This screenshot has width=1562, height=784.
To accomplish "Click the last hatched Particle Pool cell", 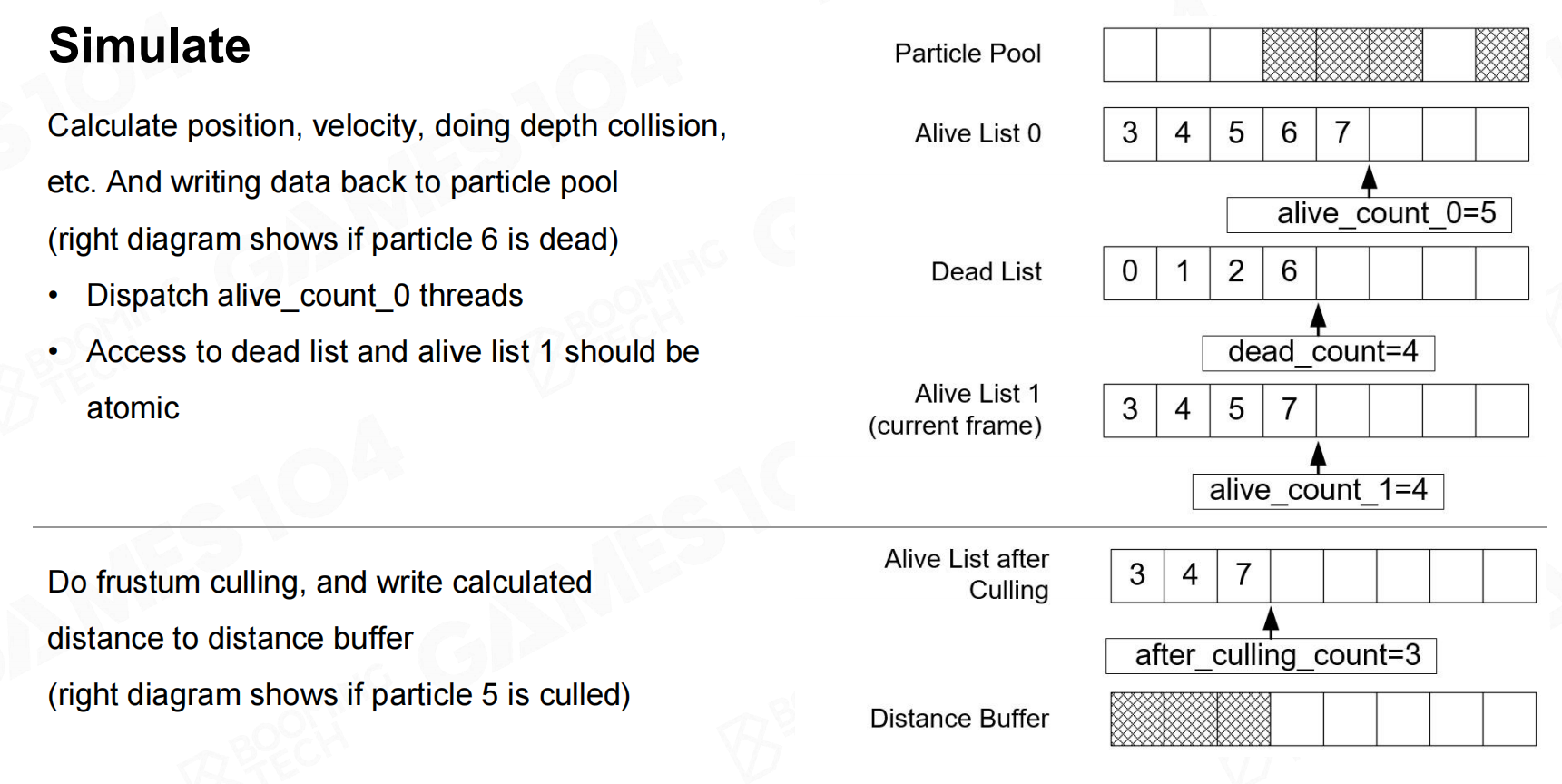I will coord(1502,54).
